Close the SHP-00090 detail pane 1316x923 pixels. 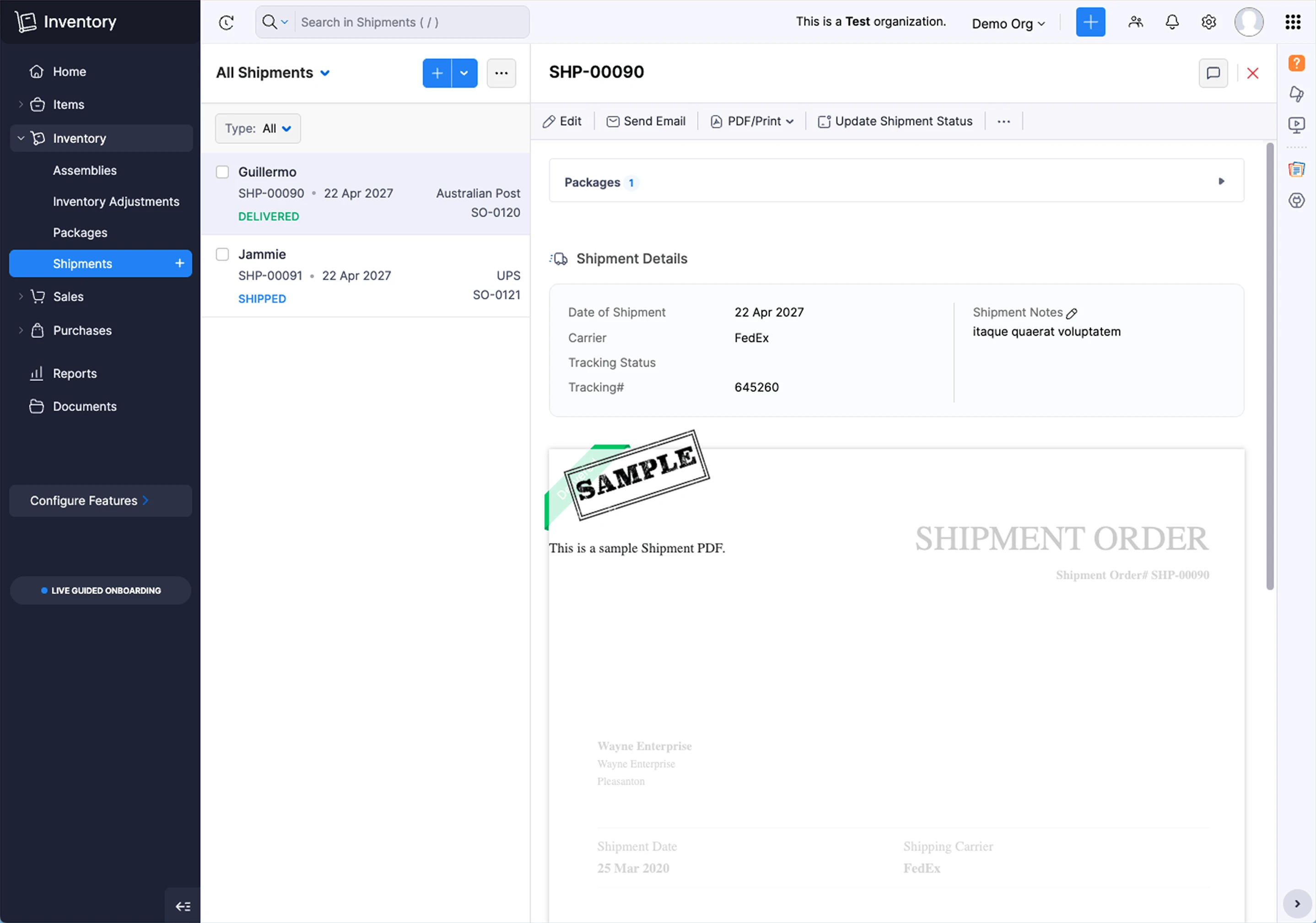pyautogui.click(x=1252, y=73)
